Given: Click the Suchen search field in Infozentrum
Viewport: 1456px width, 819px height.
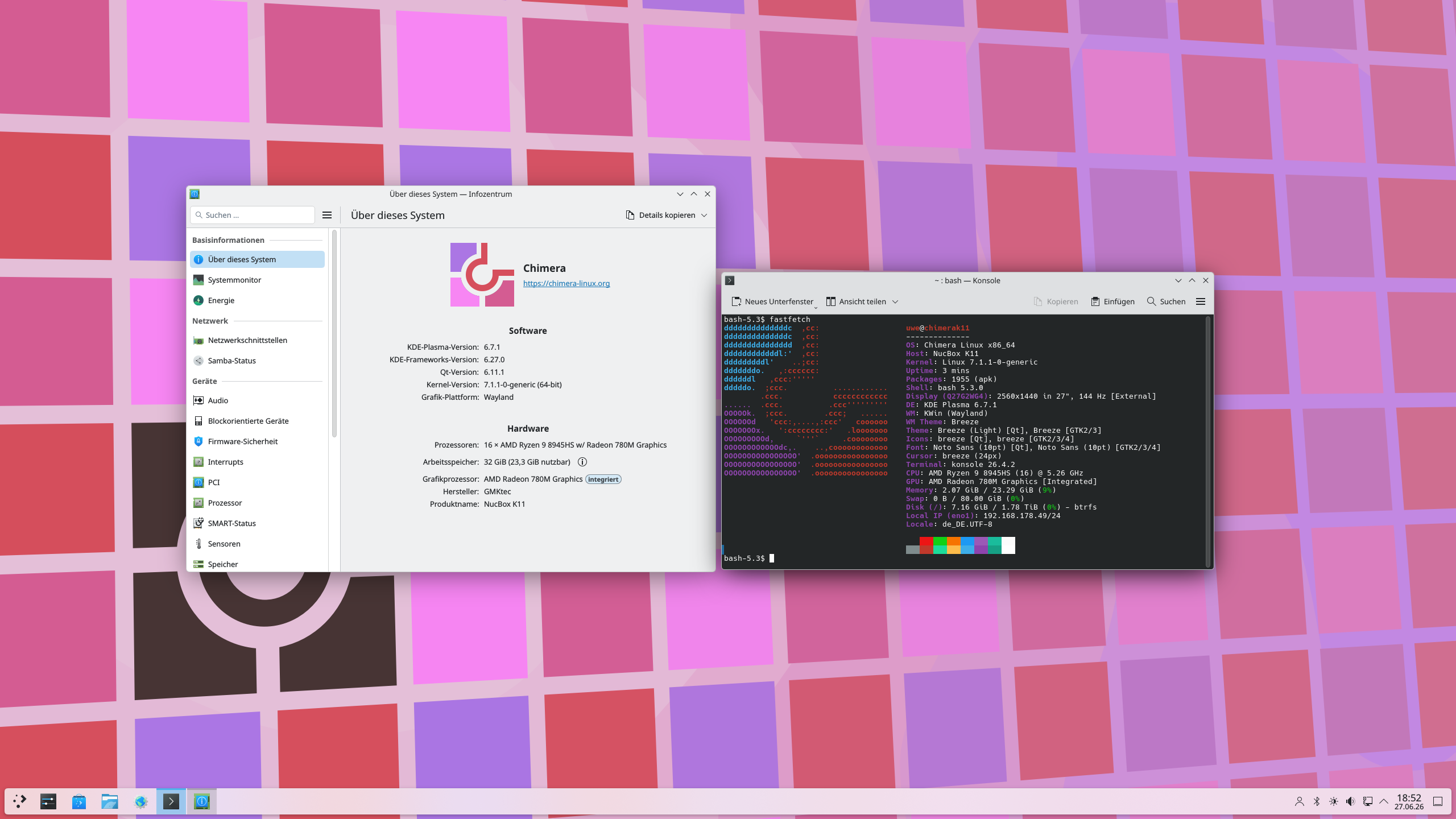Looking at the screenshot, I should click(x=253, y=215).
